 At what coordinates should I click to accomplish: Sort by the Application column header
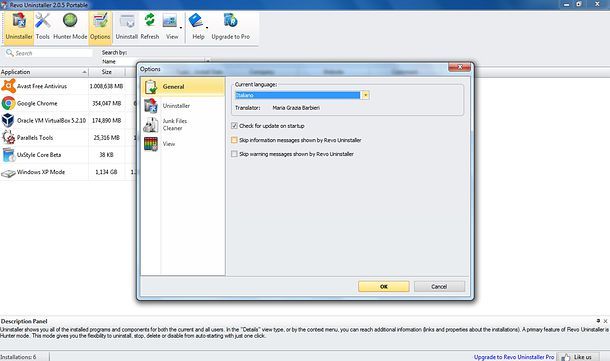click(x=44, y=72)
